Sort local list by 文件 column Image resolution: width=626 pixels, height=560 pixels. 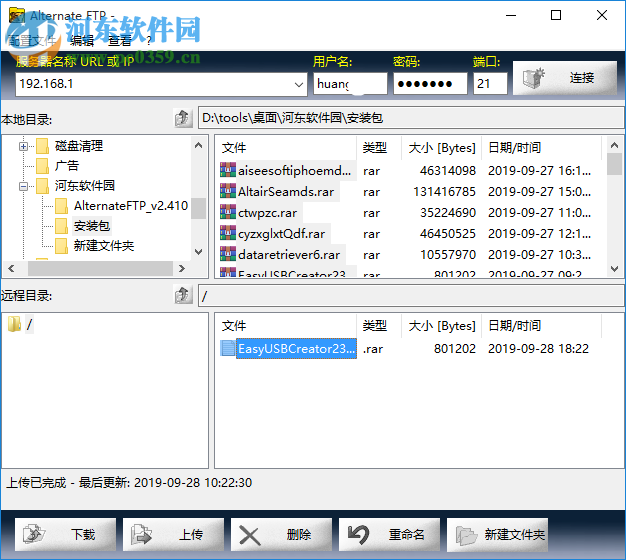(x=286, y=148)
